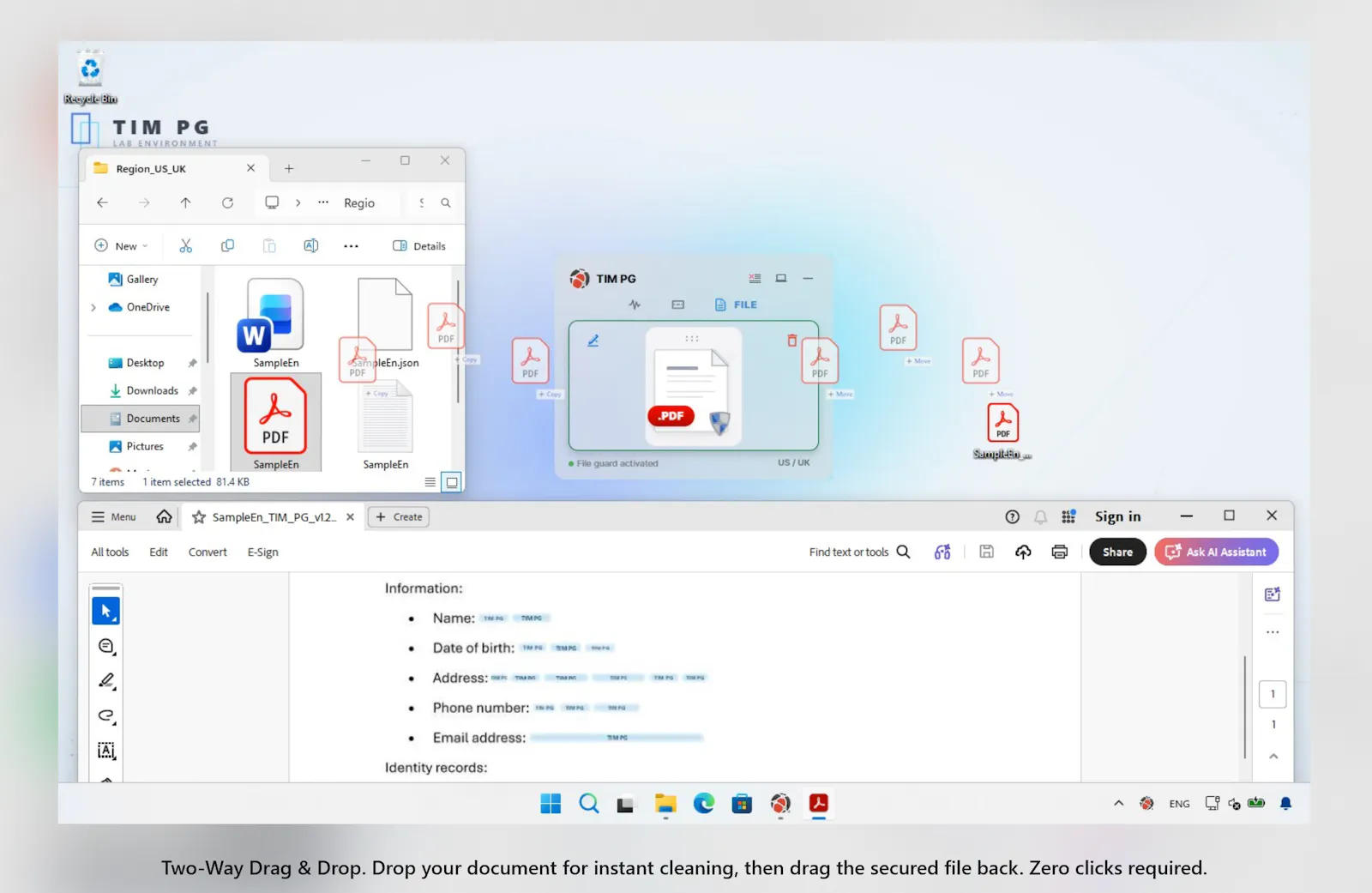
Task: Choose the Highlight pen tool in Acrobat
Action: coord(106,681)
